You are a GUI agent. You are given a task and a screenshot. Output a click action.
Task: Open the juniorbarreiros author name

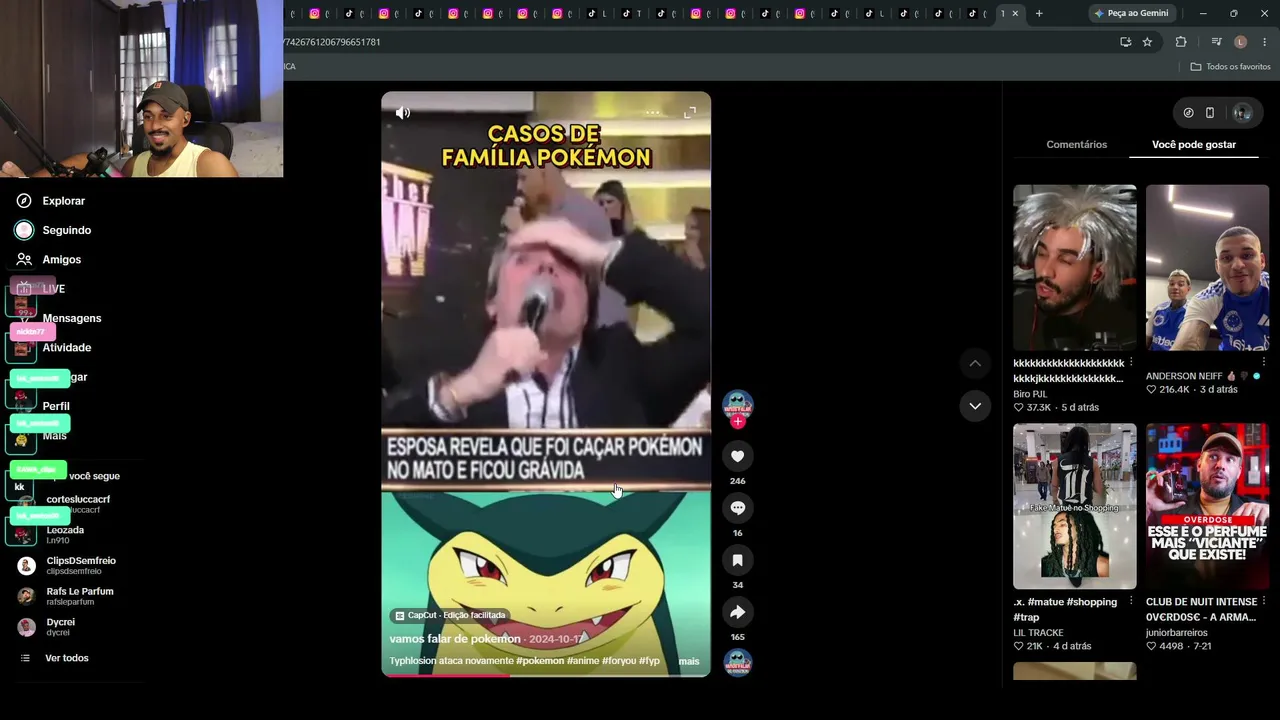coord(1177,633)
